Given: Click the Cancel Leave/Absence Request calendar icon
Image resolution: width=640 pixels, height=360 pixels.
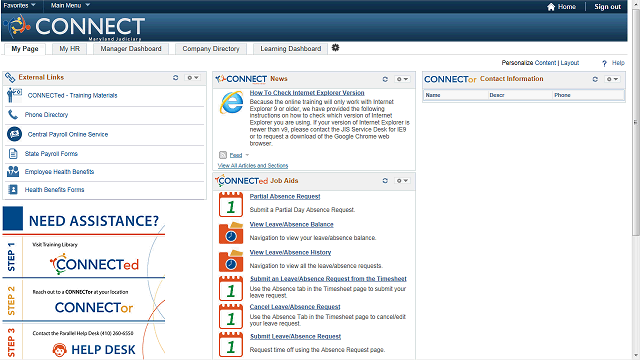Looking at the screenshot, I should pos(231,316).
